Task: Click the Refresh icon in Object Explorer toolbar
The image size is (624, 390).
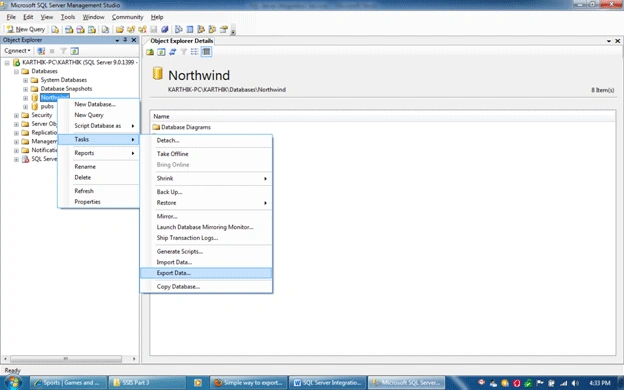Action: point(74,51)
